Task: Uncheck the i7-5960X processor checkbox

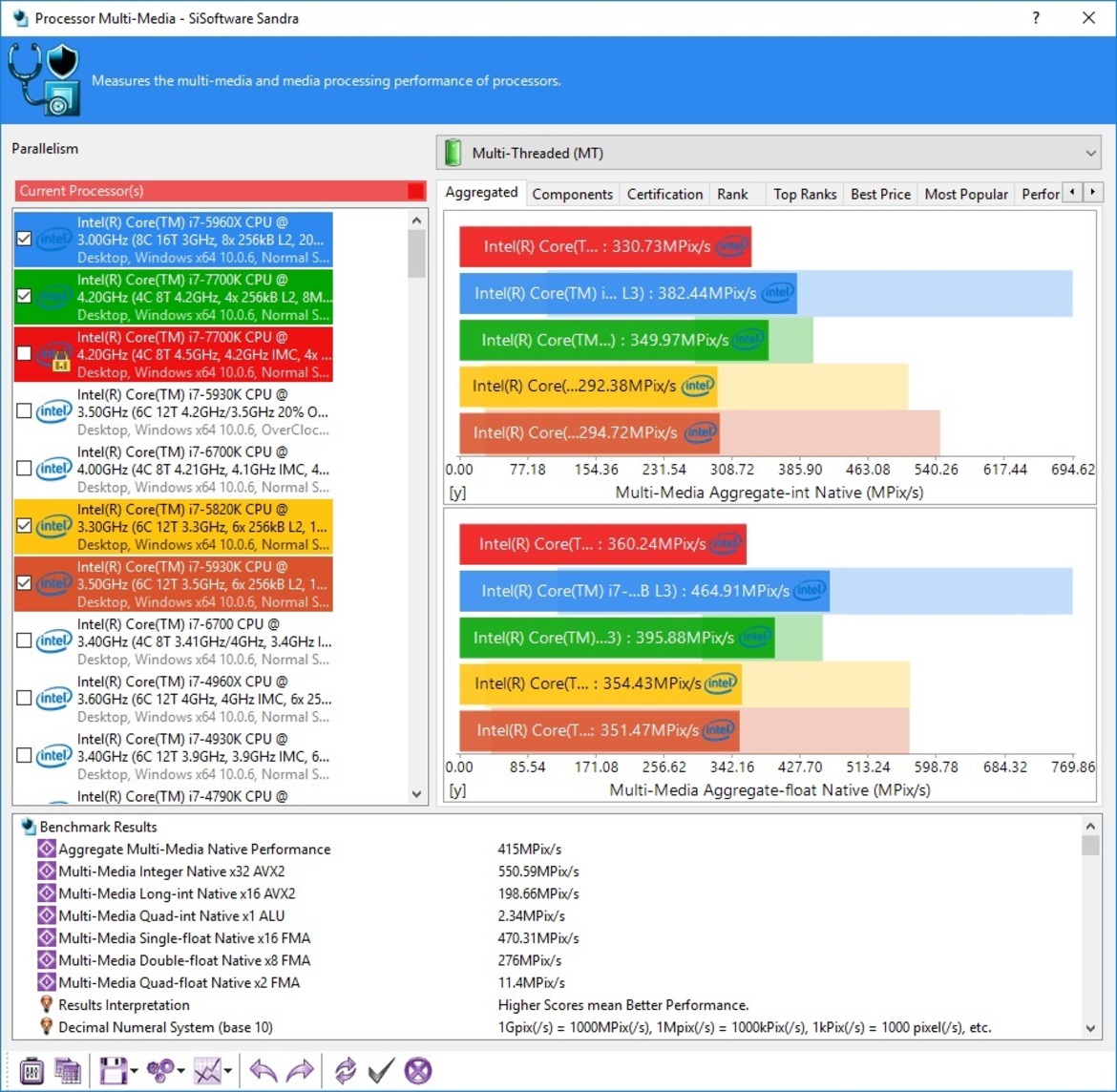Action: pyautogui.click(x=24, y=239)
